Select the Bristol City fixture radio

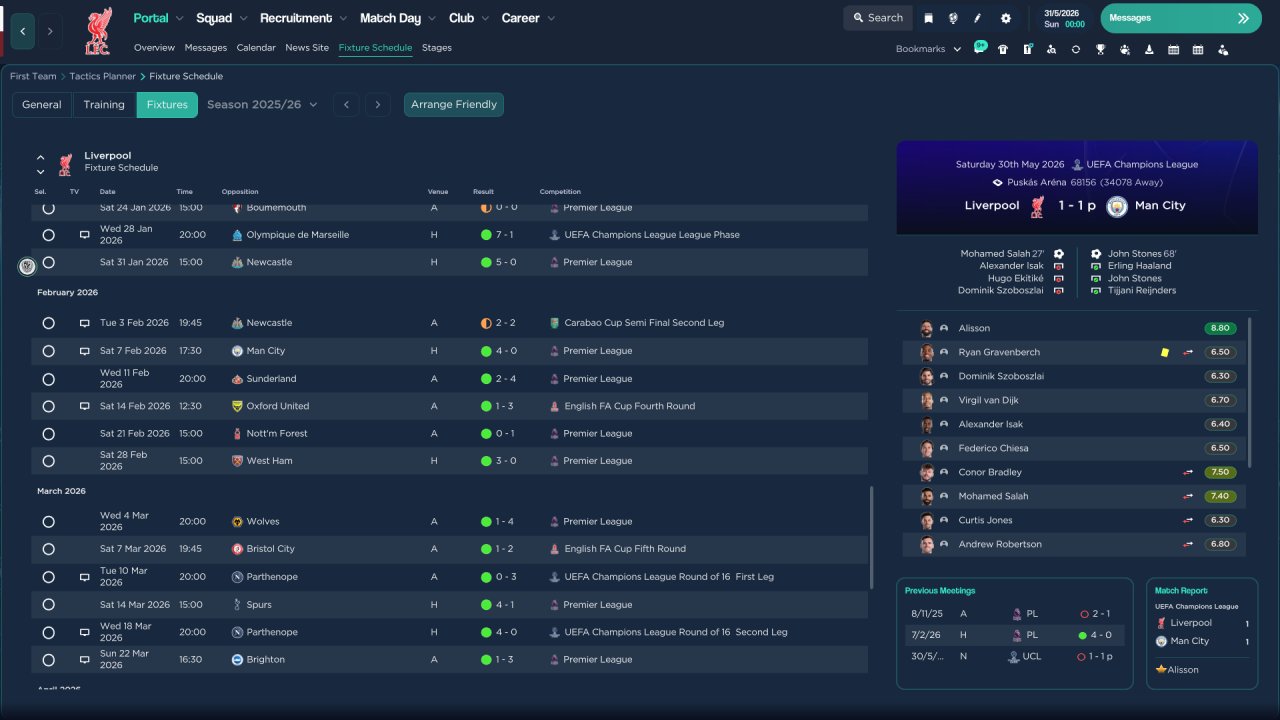click(x=48, y=549)
